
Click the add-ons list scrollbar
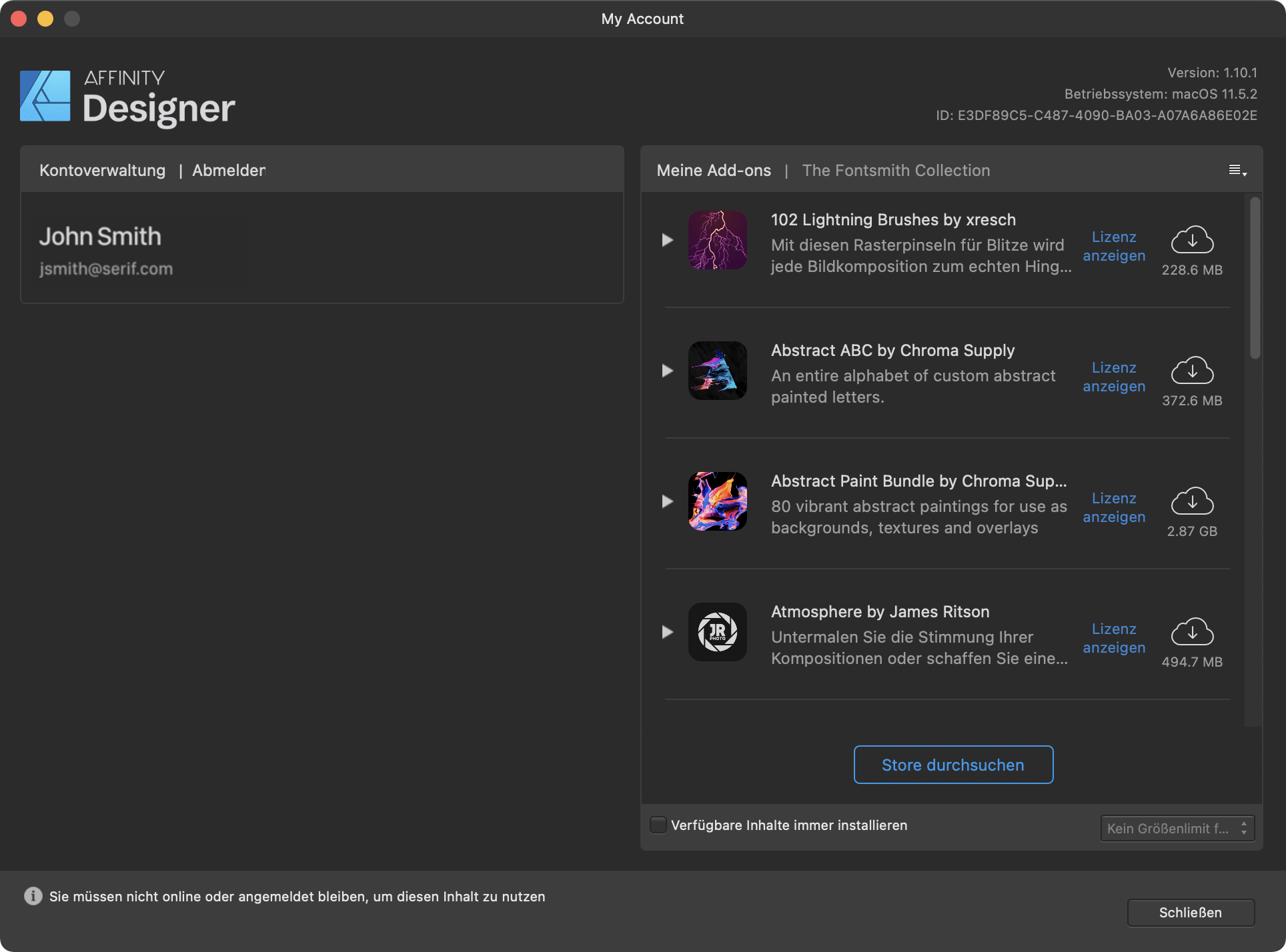click(1255, 278)
